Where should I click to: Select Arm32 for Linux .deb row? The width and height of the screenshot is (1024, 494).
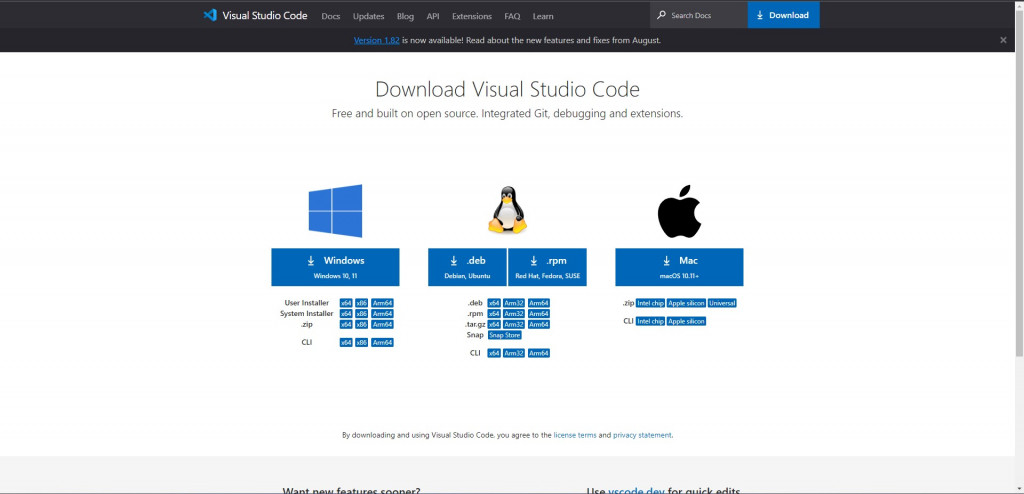(514, 303)
